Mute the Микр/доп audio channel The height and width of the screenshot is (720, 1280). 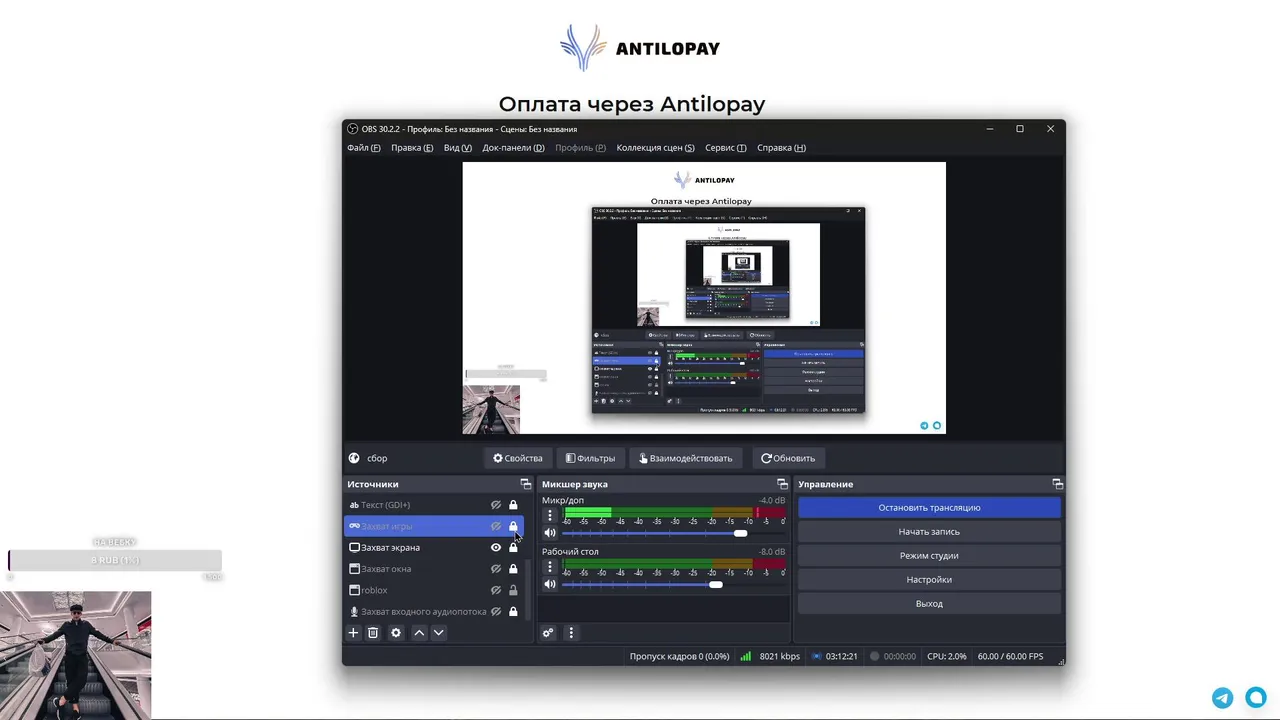click(549, 533)
